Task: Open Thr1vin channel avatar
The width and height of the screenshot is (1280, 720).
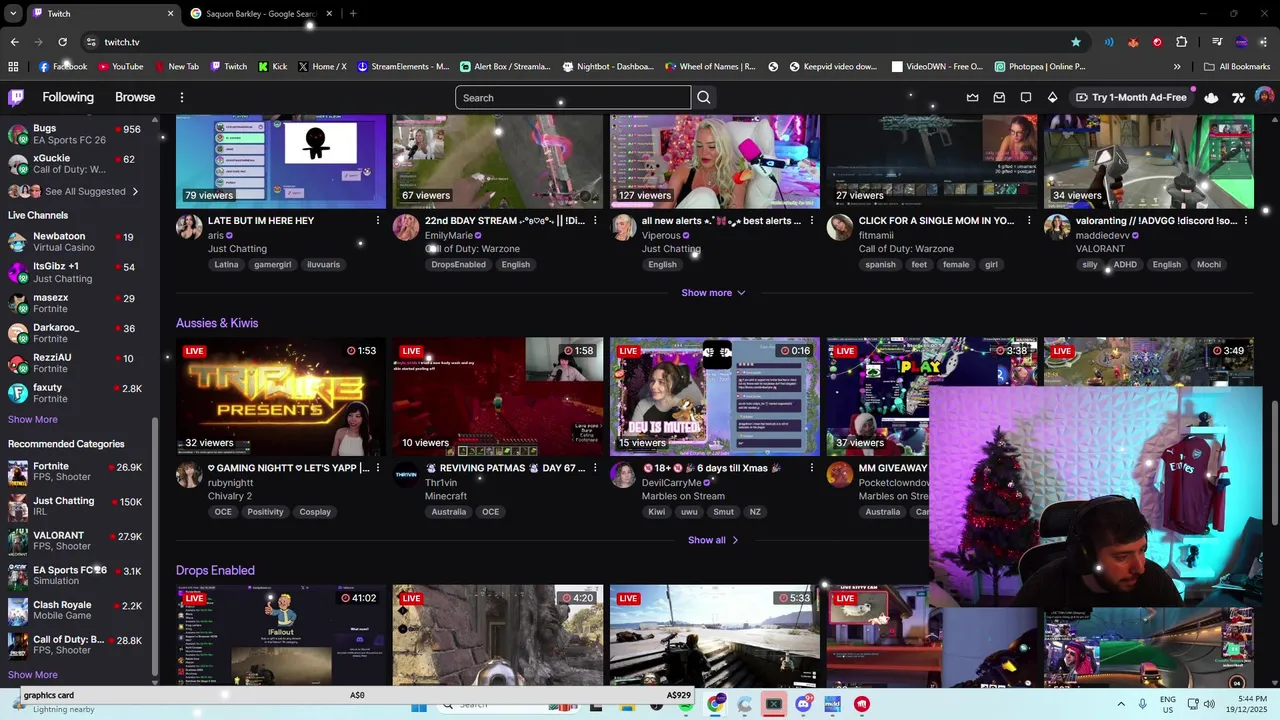Action: 406,474
